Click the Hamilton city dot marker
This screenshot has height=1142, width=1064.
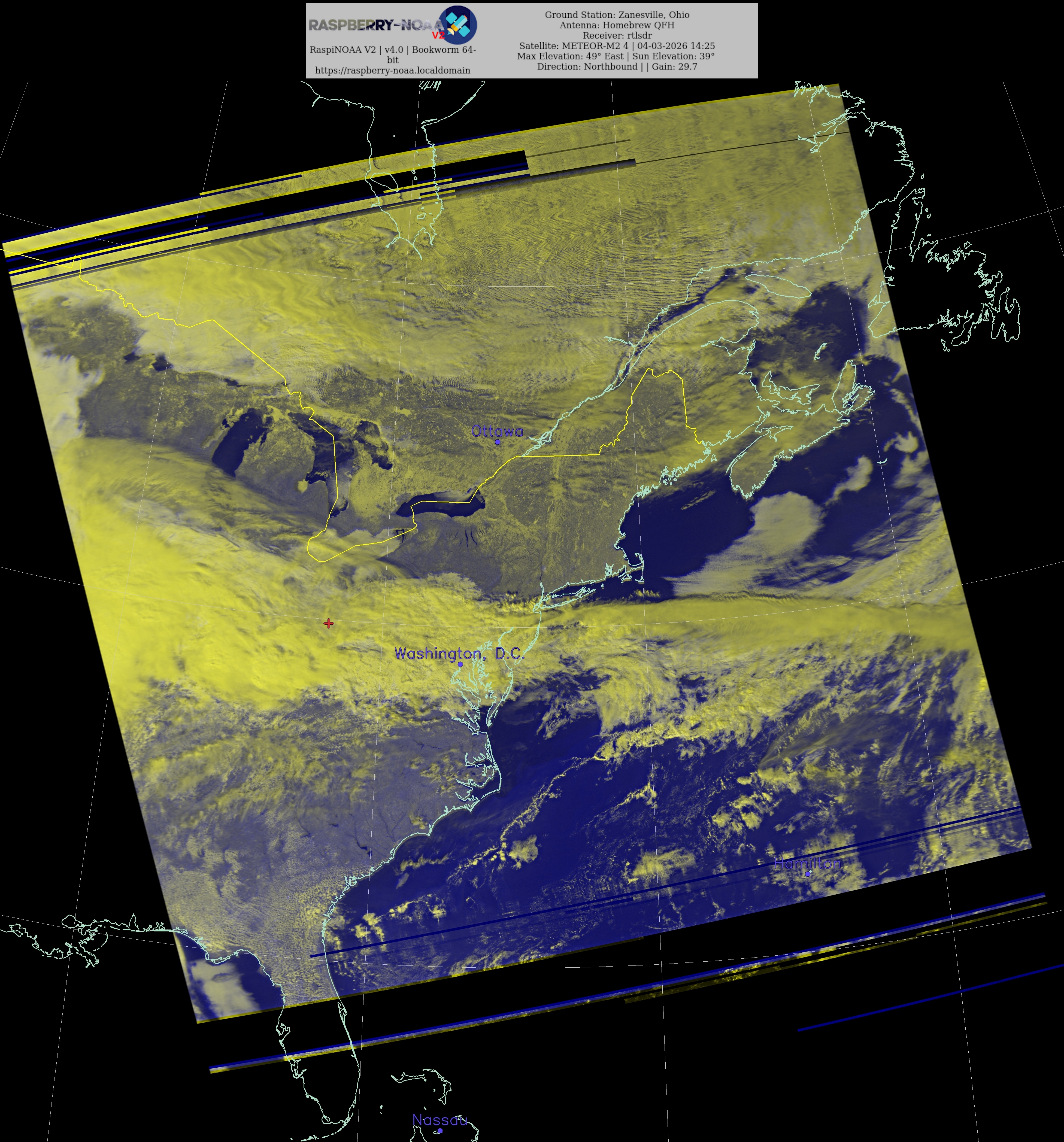(x=808, y=874)
